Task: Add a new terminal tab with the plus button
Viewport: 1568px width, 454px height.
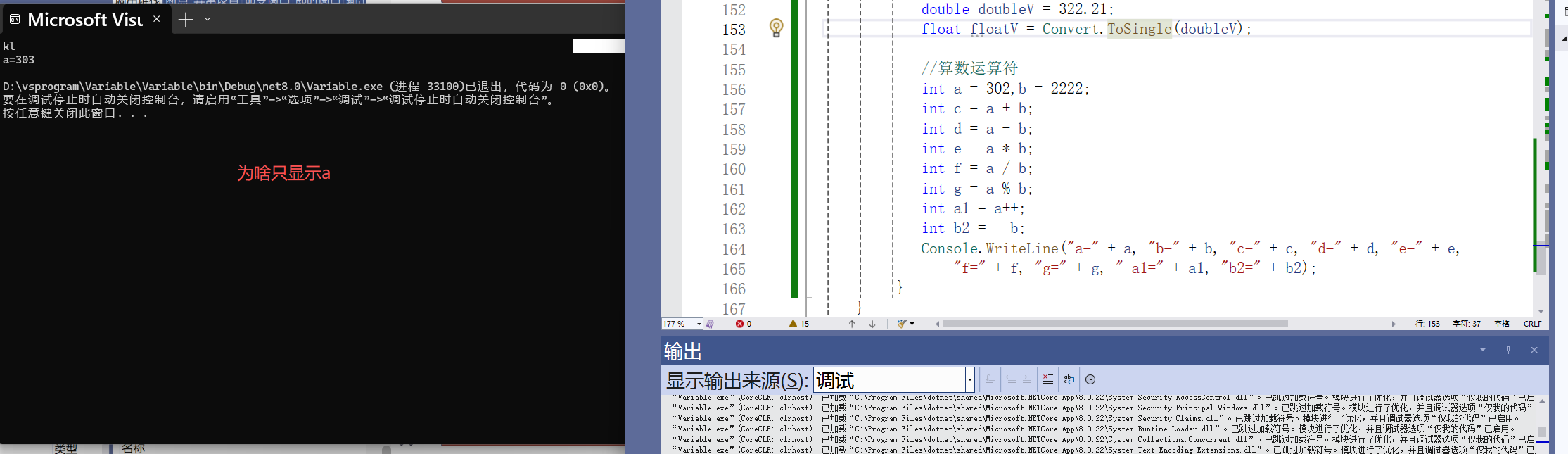Action: tap(186, 20)
